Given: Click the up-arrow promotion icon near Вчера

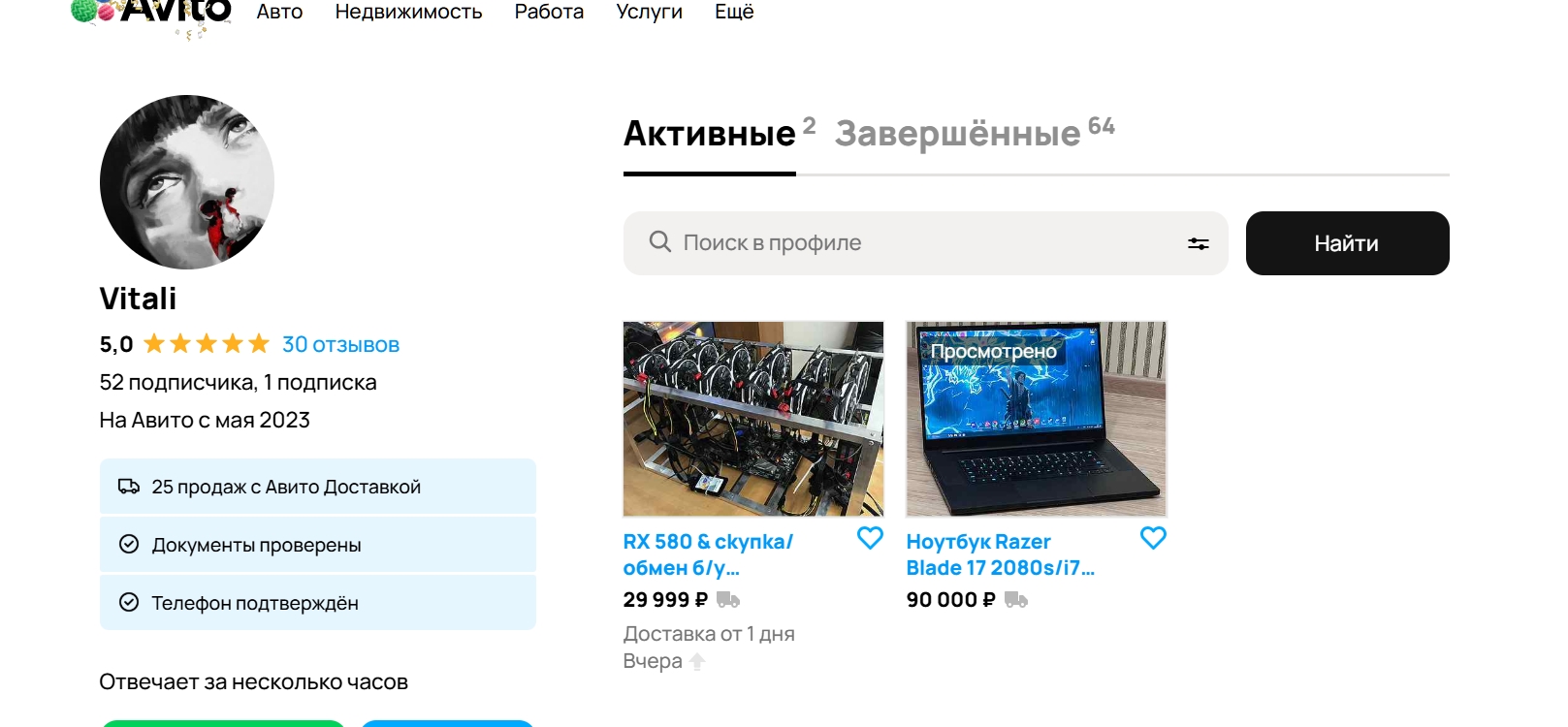Looking at the screenshot, I should [x=697, y=662].
